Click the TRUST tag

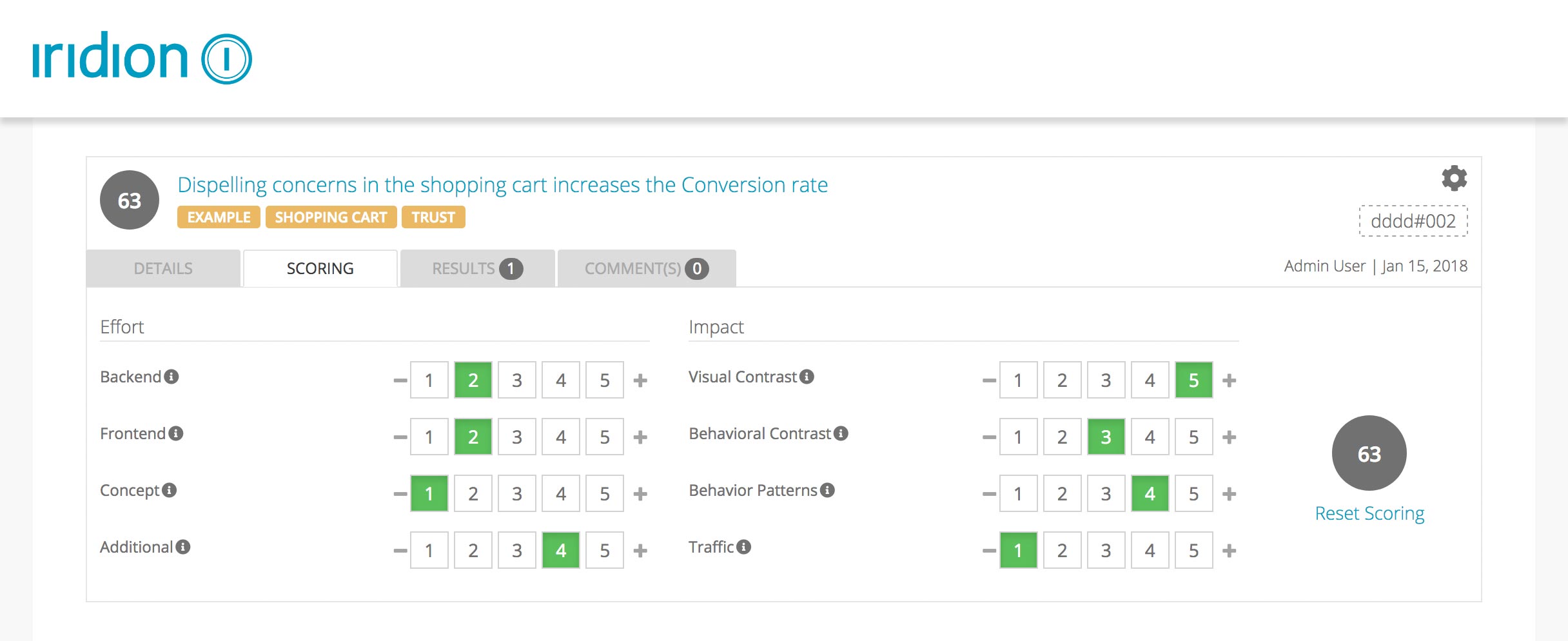[433, 217]
